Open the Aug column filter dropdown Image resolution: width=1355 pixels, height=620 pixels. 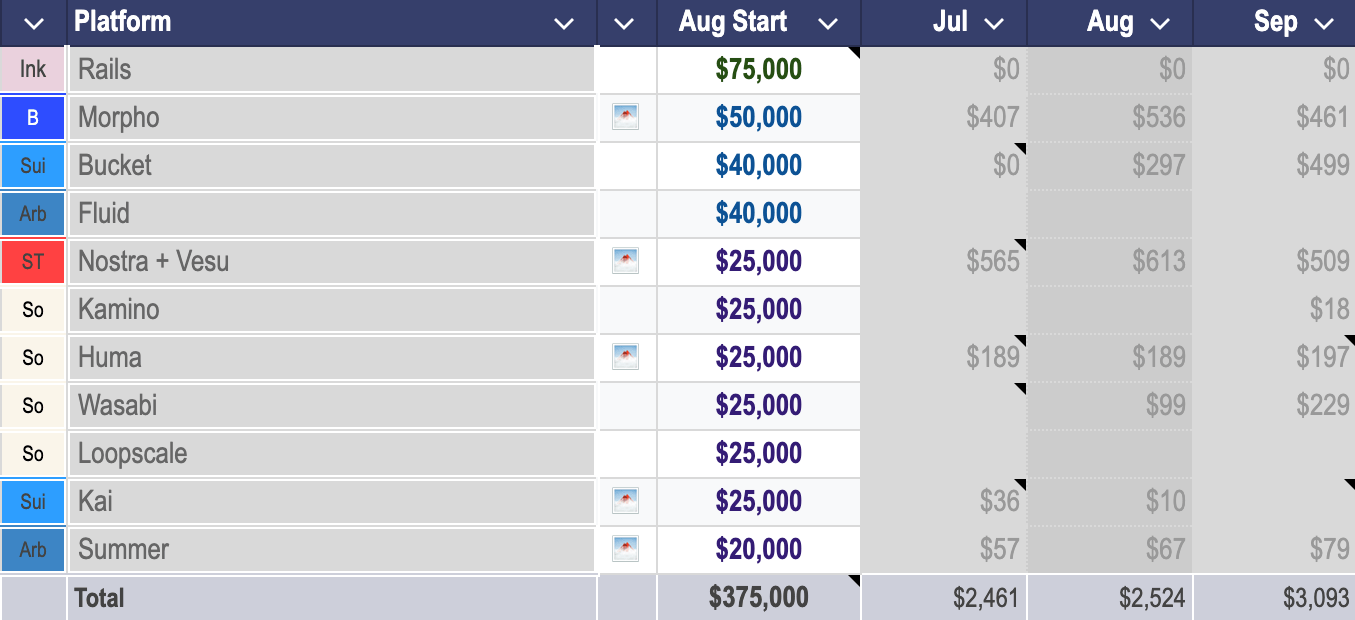pos(1160,23)
